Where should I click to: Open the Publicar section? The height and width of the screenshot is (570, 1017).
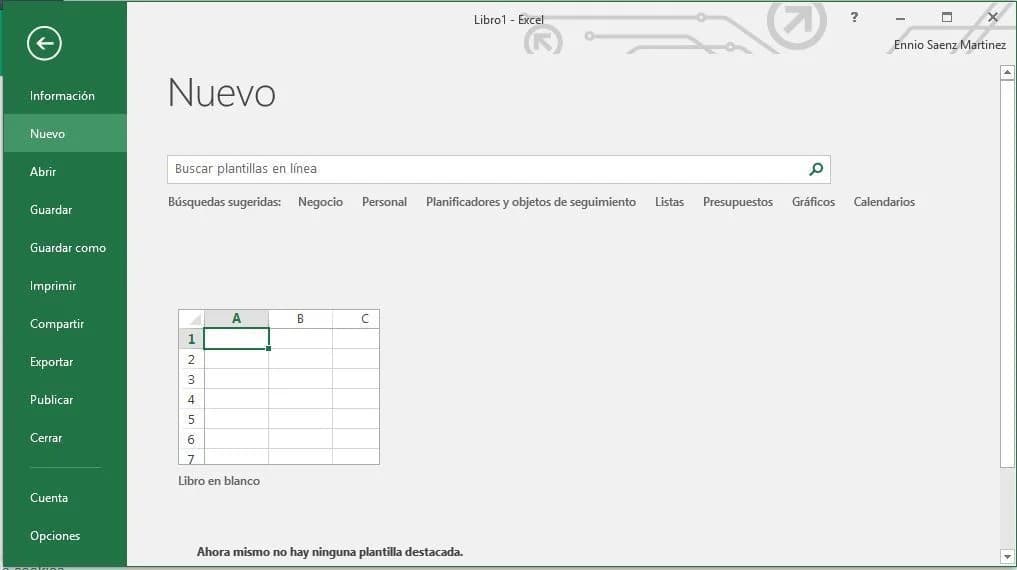(65, 400)
